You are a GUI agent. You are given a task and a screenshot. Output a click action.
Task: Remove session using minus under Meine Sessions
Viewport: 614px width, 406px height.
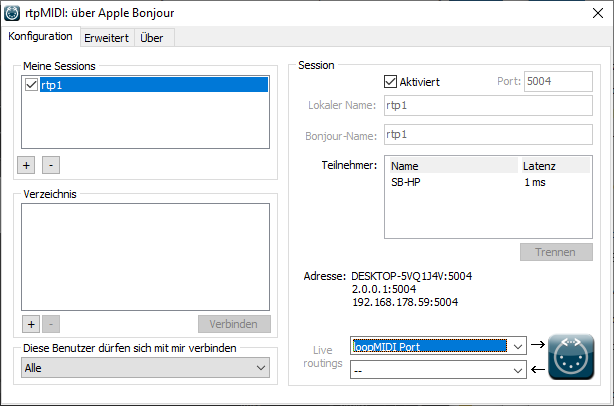click(x=51, y=163)
